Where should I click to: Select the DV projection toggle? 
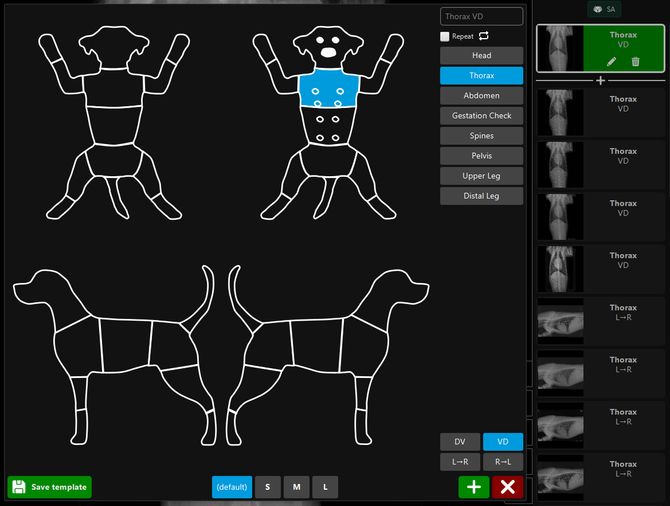pos(460,441)
